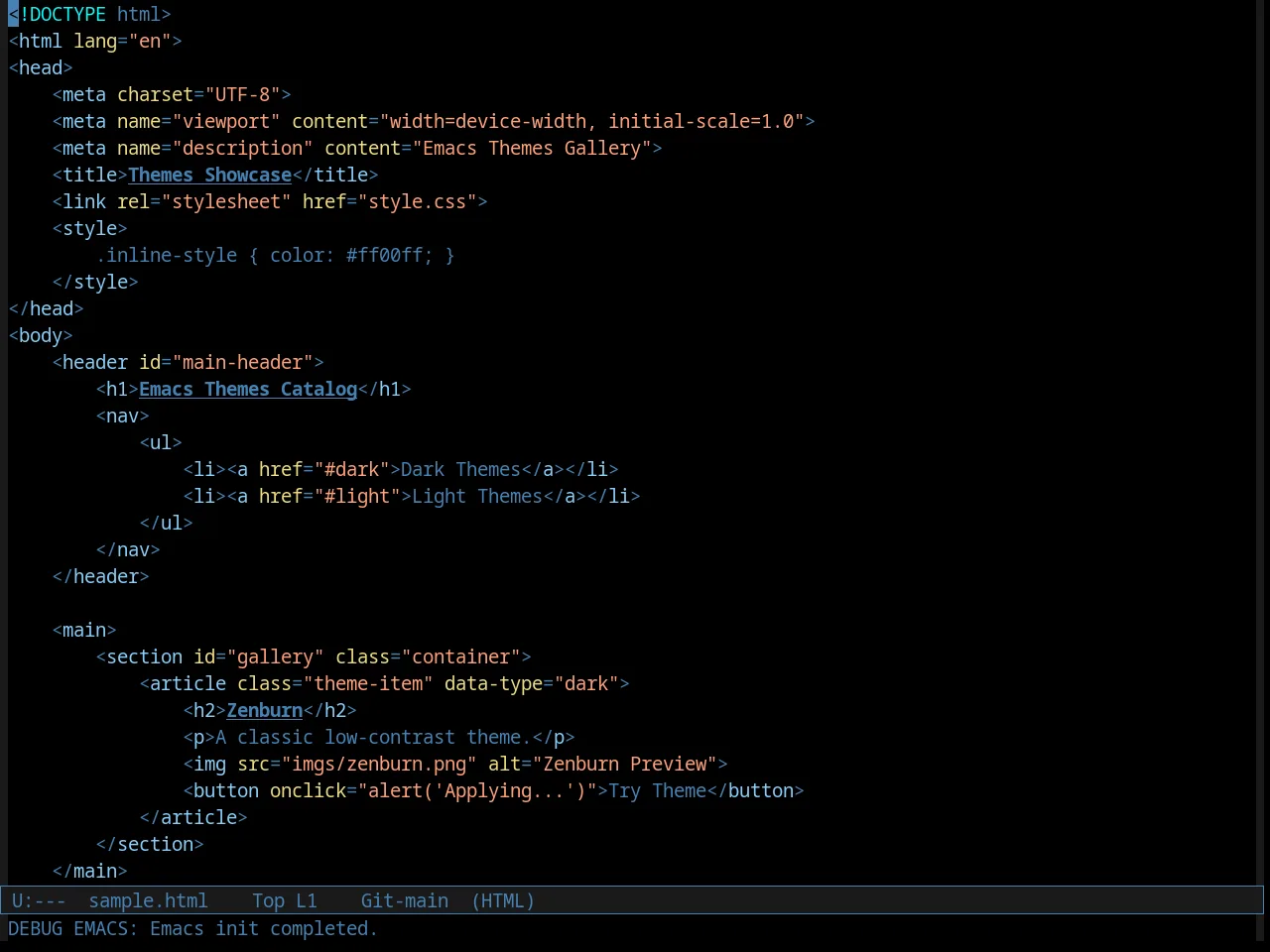
Task: Place cursor on closing </nav> tag
Action: 128,549
